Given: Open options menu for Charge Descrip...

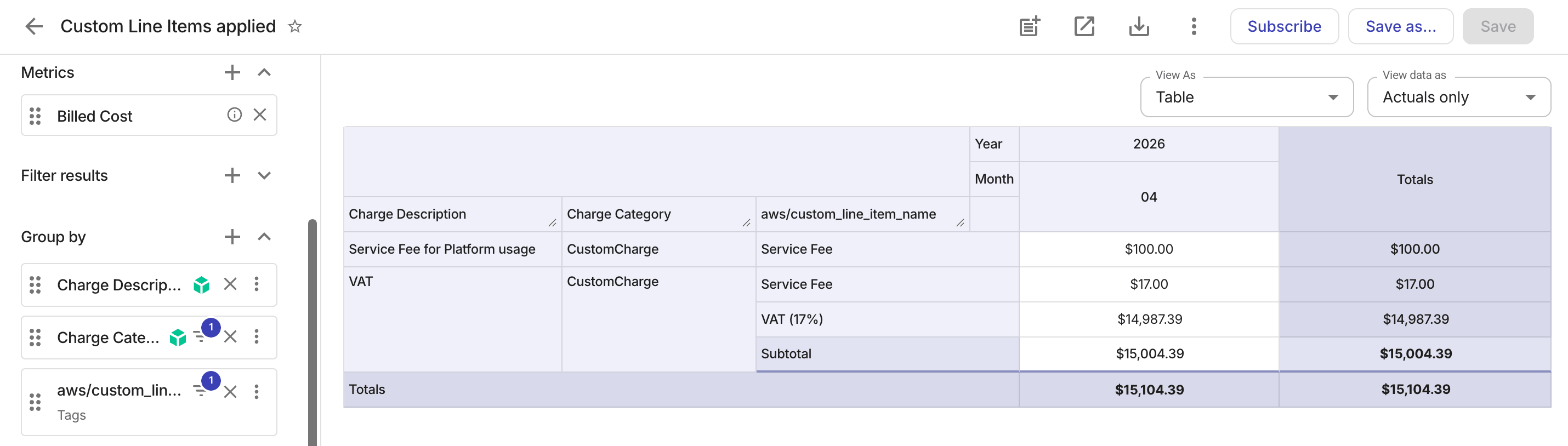Looking at the screenshot, I should tap(256, 283).
